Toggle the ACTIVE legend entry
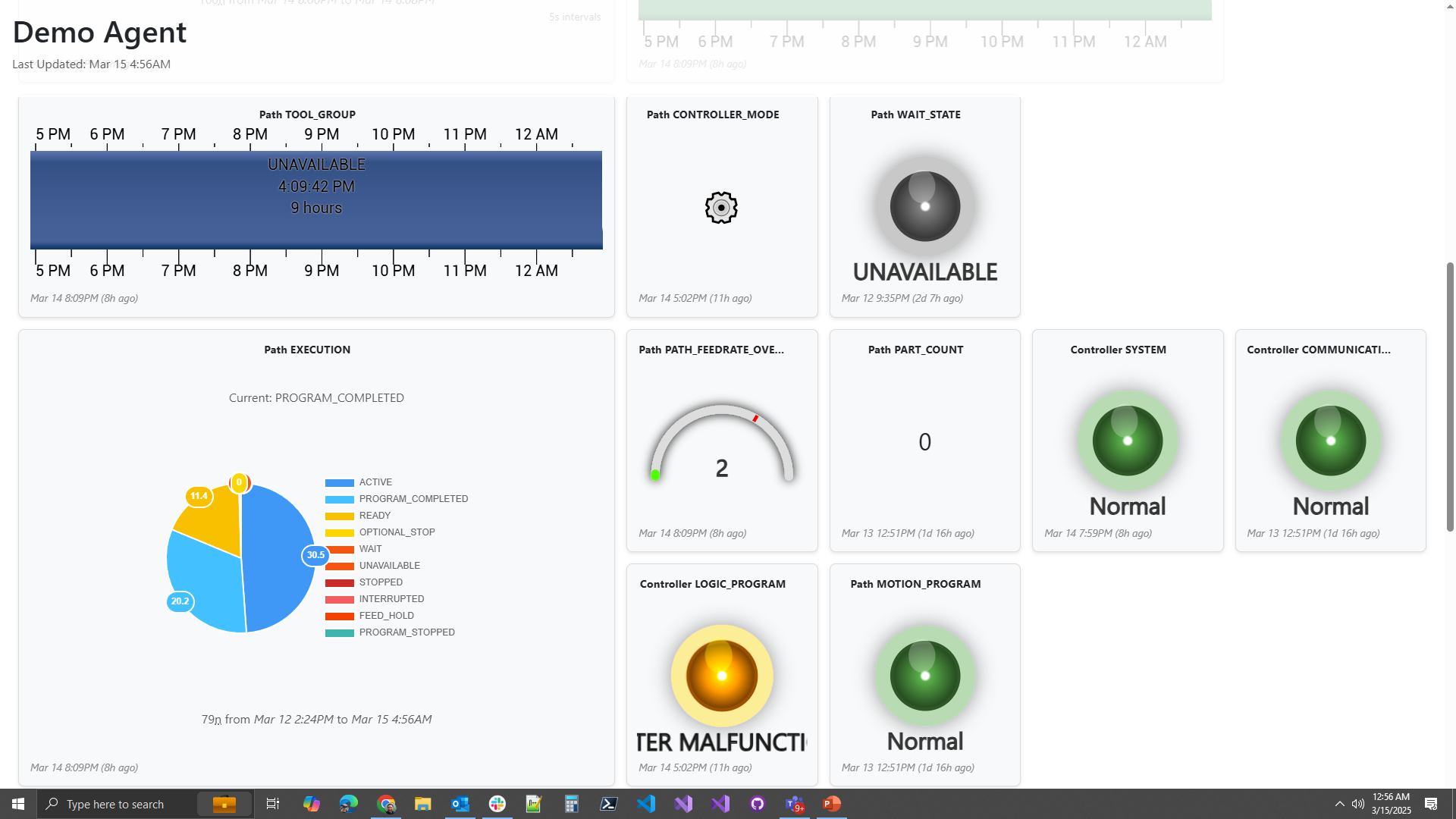 [x=375, y=482]
